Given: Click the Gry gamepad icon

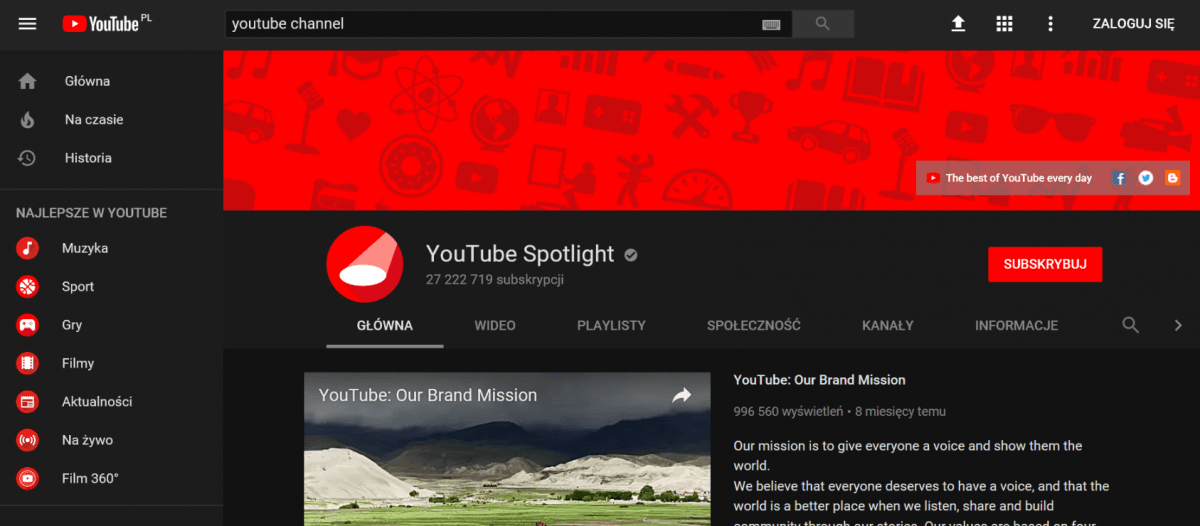Looking at the screenshot, I should pyautogui.click(x=27, y=325).
